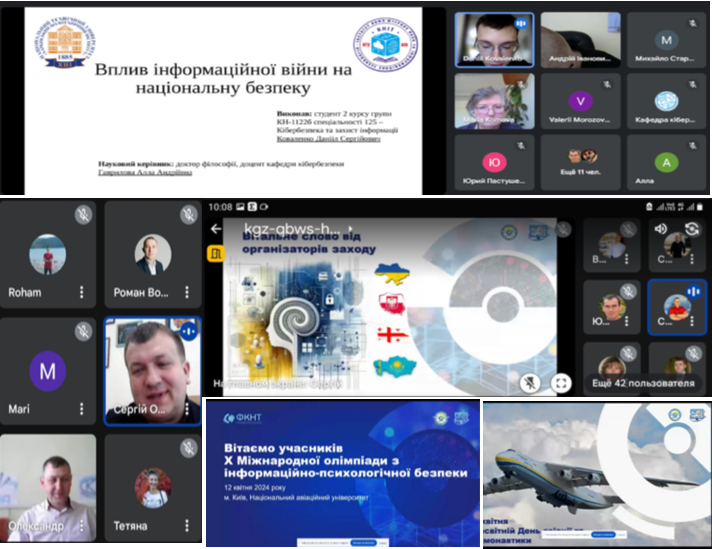Tap the switch camera icon
Viewport: 712px width, 549px height.
coord(692,229)
